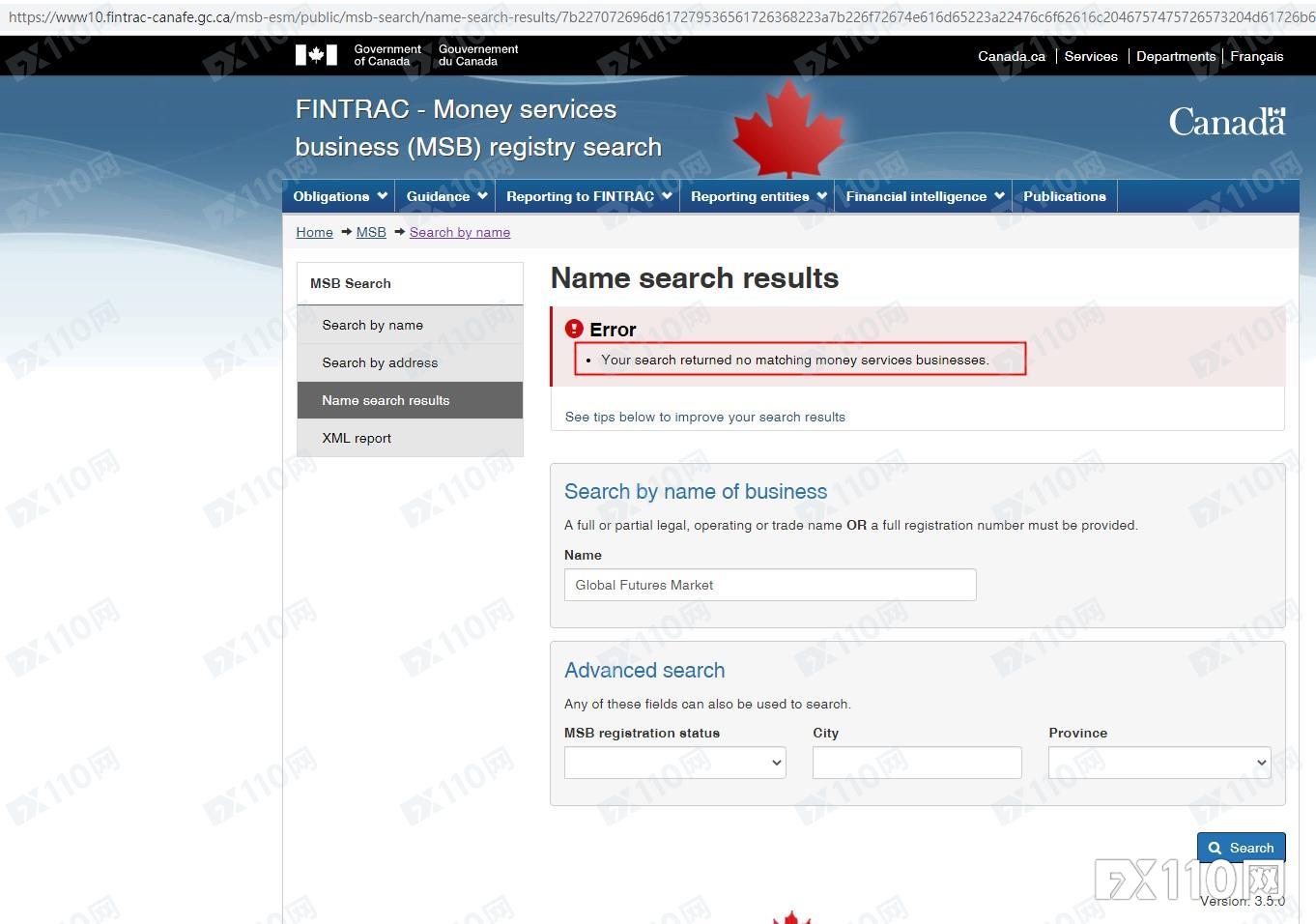This screenshot has width=1316, height=924.
Task: Open the Departments link in header
Action: click(x=1176, y=56)
